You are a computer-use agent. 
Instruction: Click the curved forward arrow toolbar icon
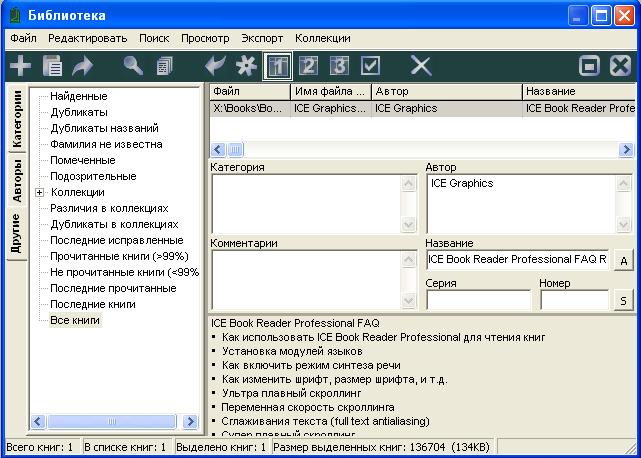[x=83, y=66]
